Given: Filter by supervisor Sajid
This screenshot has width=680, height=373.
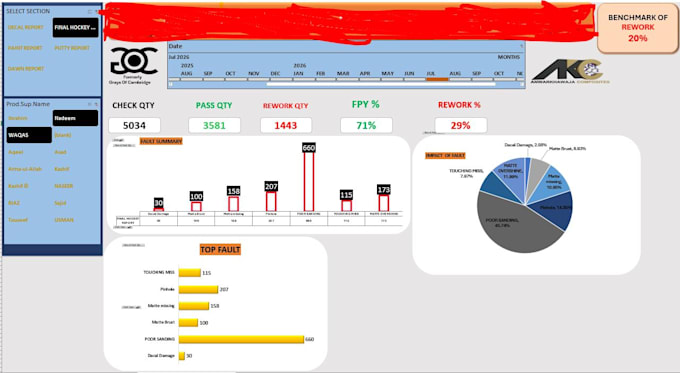Looking at the screenshot, I should [x=61, y=203].
